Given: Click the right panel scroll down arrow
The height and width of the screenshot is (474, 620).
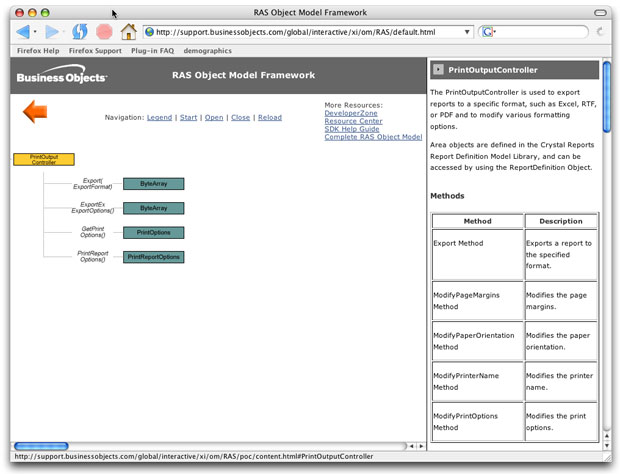Looking at the screenshot, I should tap(607, 446).
